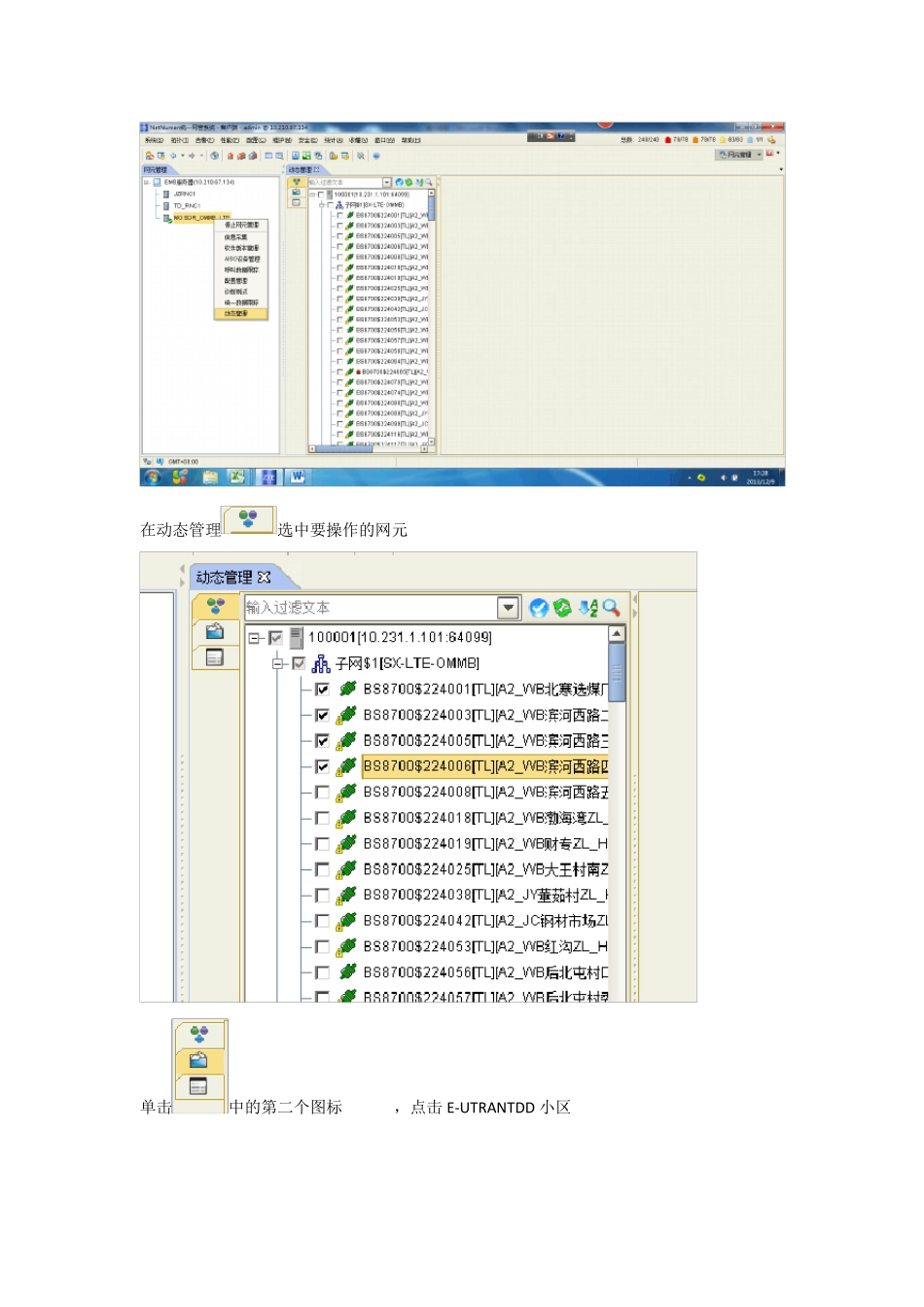
Task: Choose 配置管理 entry in the context menu
Action: (x=236, y=281)
